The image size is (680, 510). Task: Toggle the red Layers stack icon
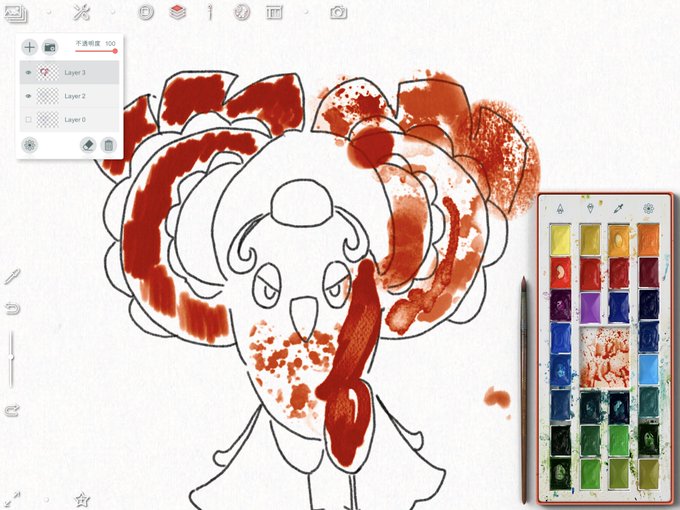click(177, 12)
